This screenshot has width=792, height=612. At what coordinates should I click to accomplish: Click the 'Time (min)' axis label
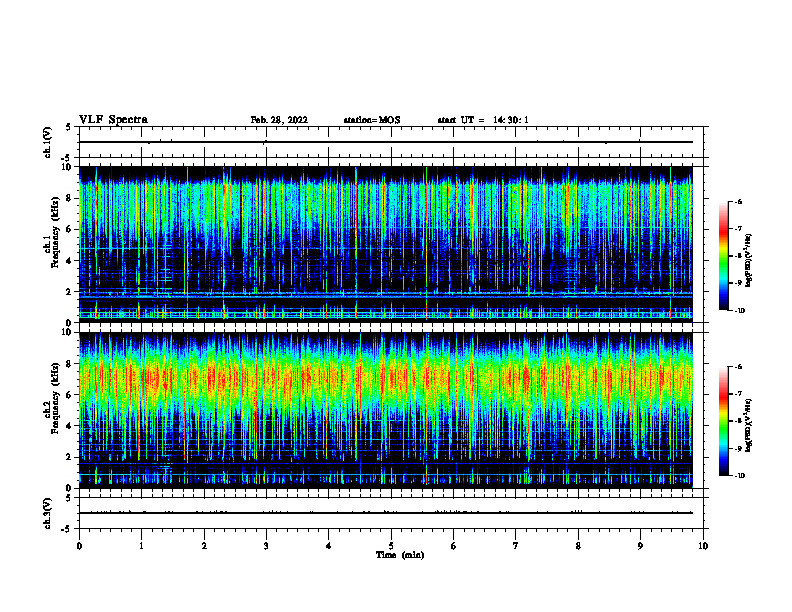(x=400, y=555)
